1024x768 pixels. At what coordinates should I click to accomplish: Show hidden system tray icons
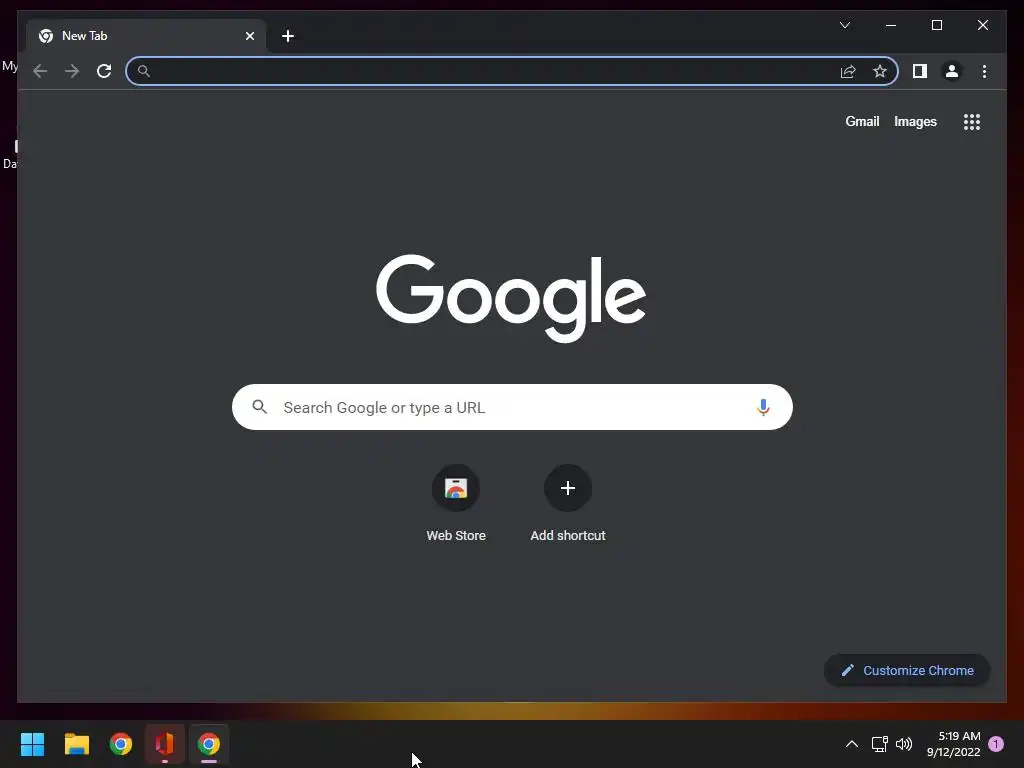852,744
